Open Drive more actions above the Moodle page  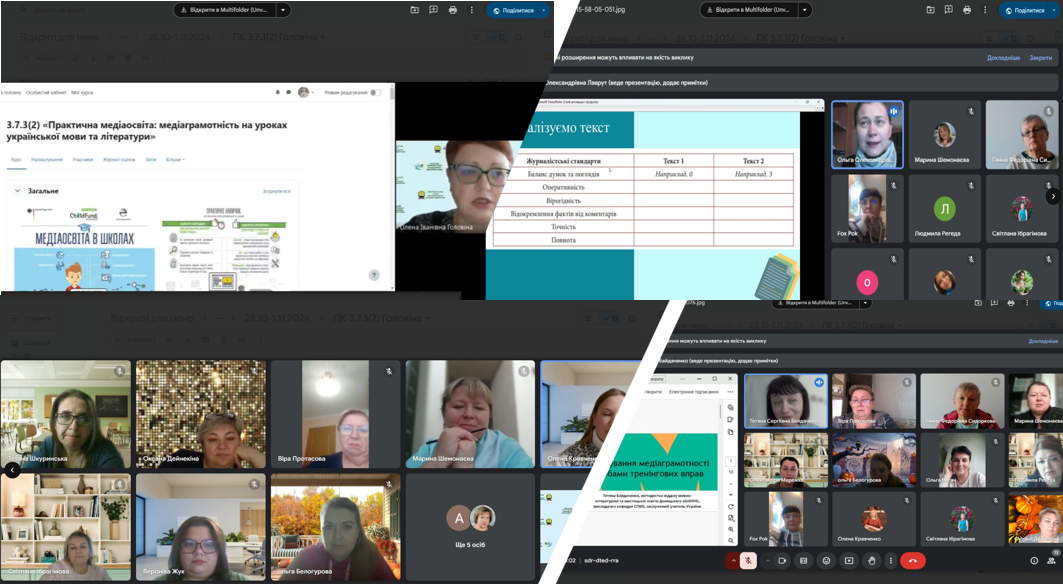472,10
